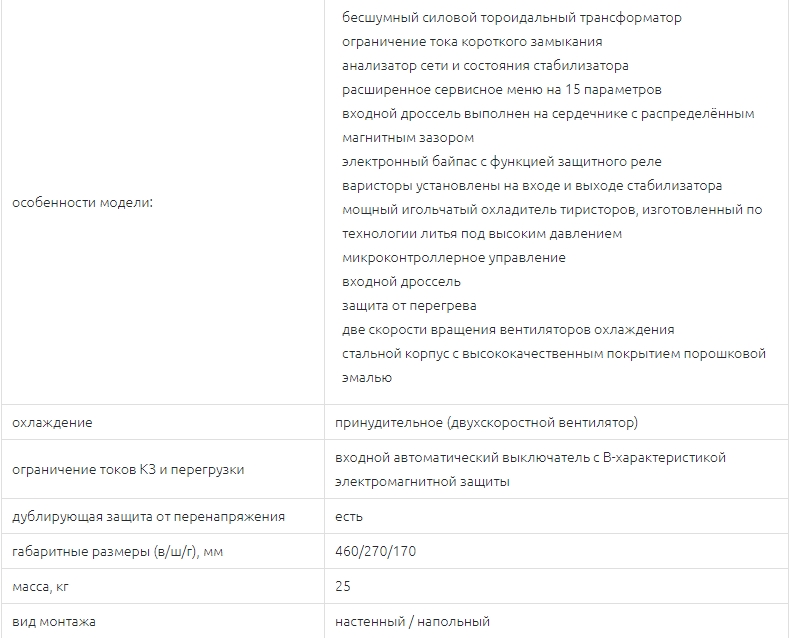The image size is (793, 638).
Task: Click the dimensions value '460/270/170'
Action: pyautogui.click(x=376, y=551)
